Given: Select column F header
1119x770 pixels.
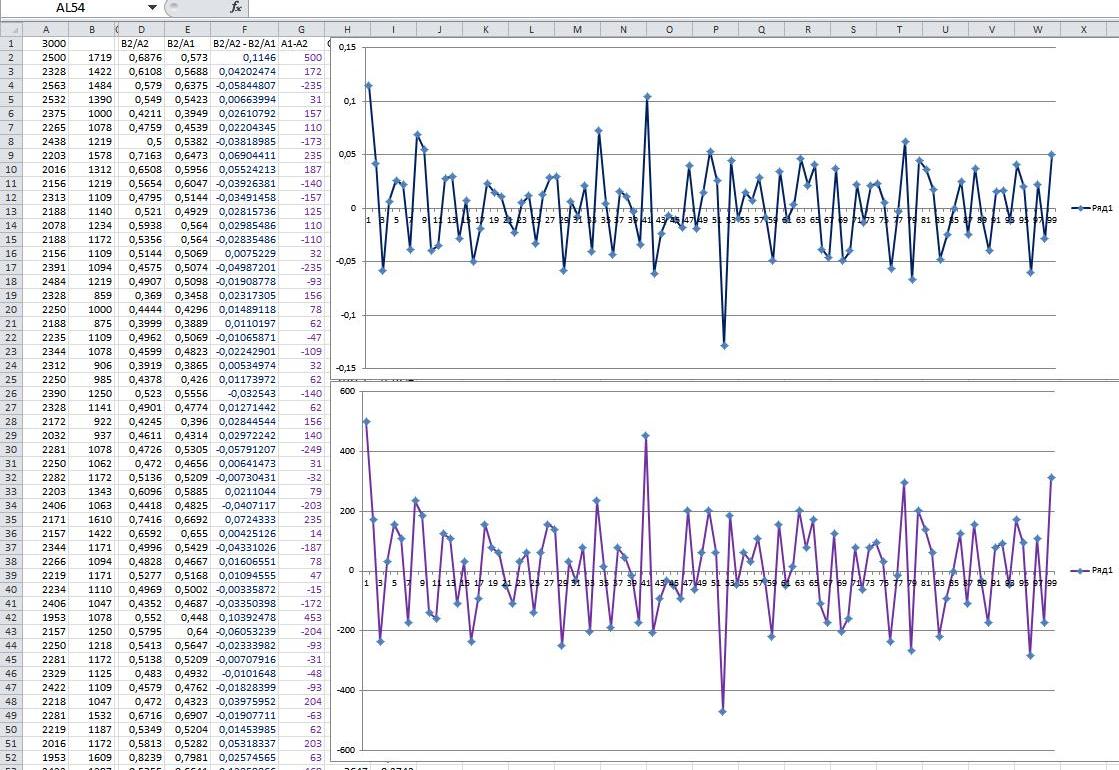Looking at the screenshot, I should (244, 29).
